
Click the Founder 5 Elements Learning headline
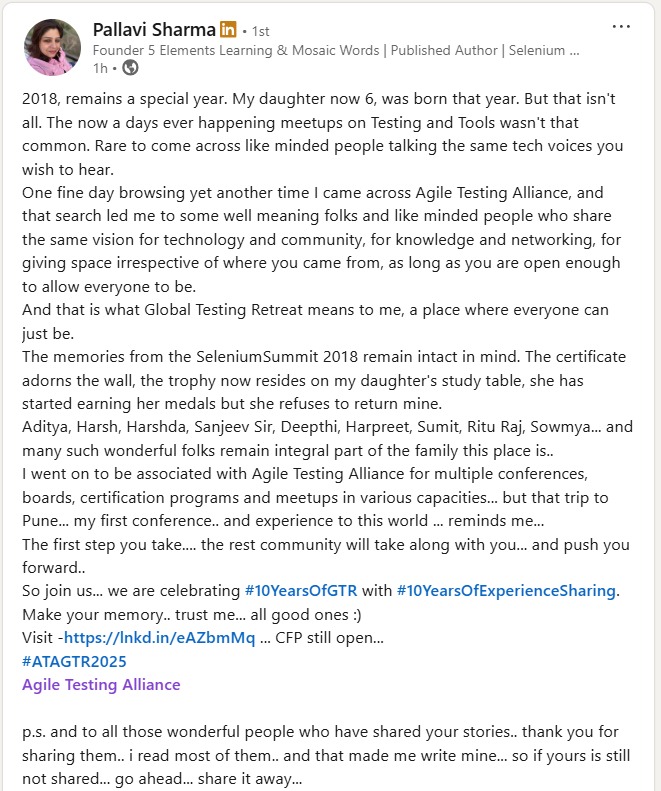coord(335,50)
